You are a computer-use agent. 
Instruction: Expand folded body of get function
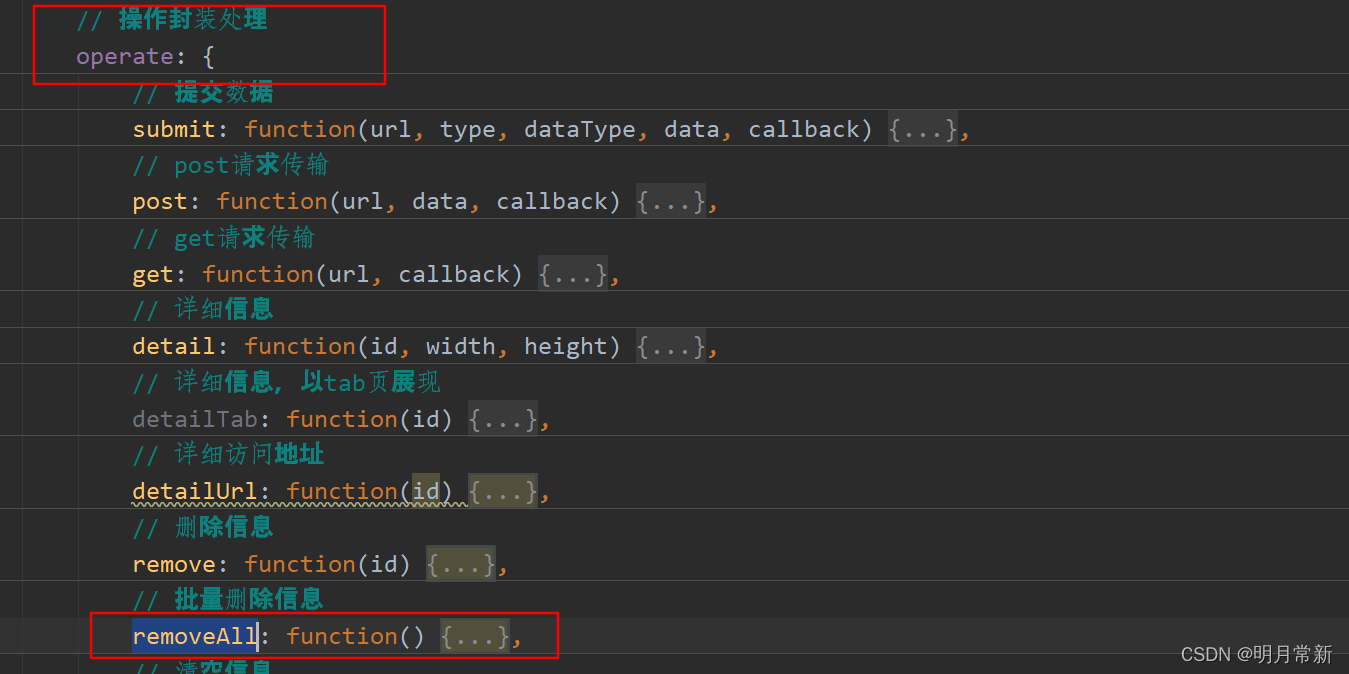(x=573, y=274)
